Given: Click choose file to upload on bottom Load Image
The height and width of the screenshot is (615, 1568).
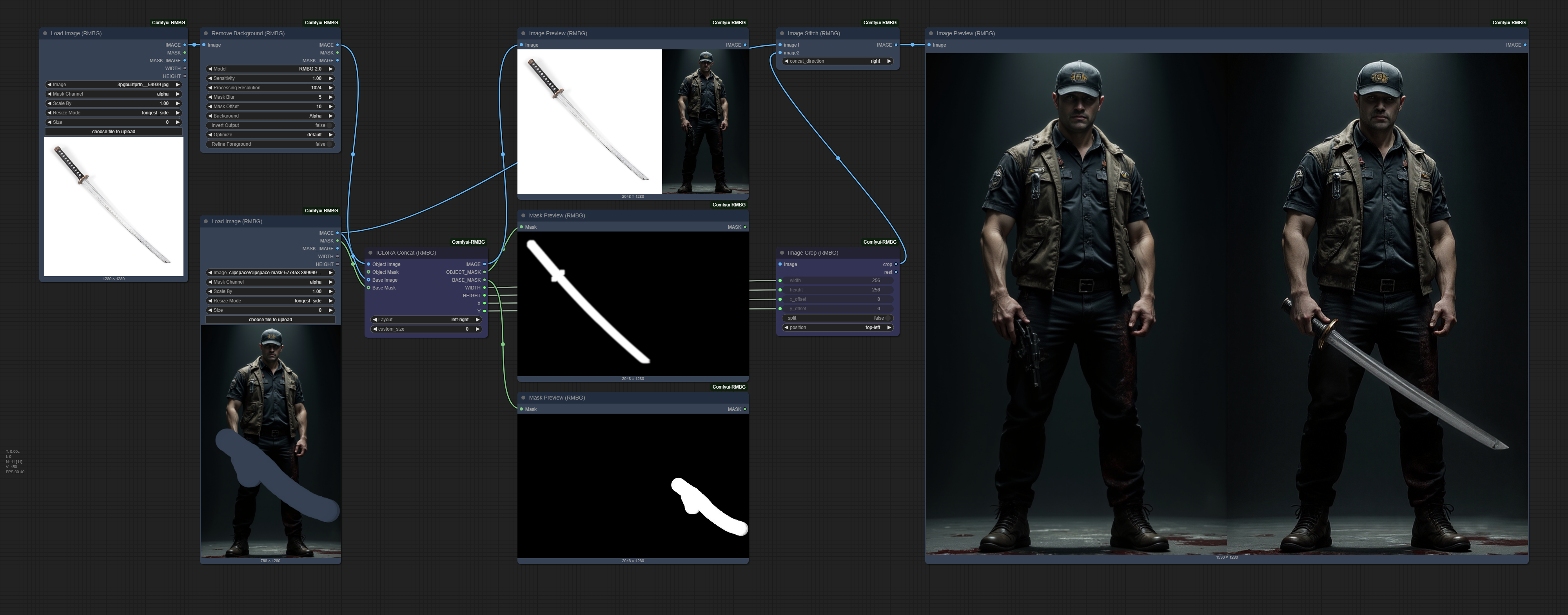Looking at the screenshot, I should [x=270, y=319].
